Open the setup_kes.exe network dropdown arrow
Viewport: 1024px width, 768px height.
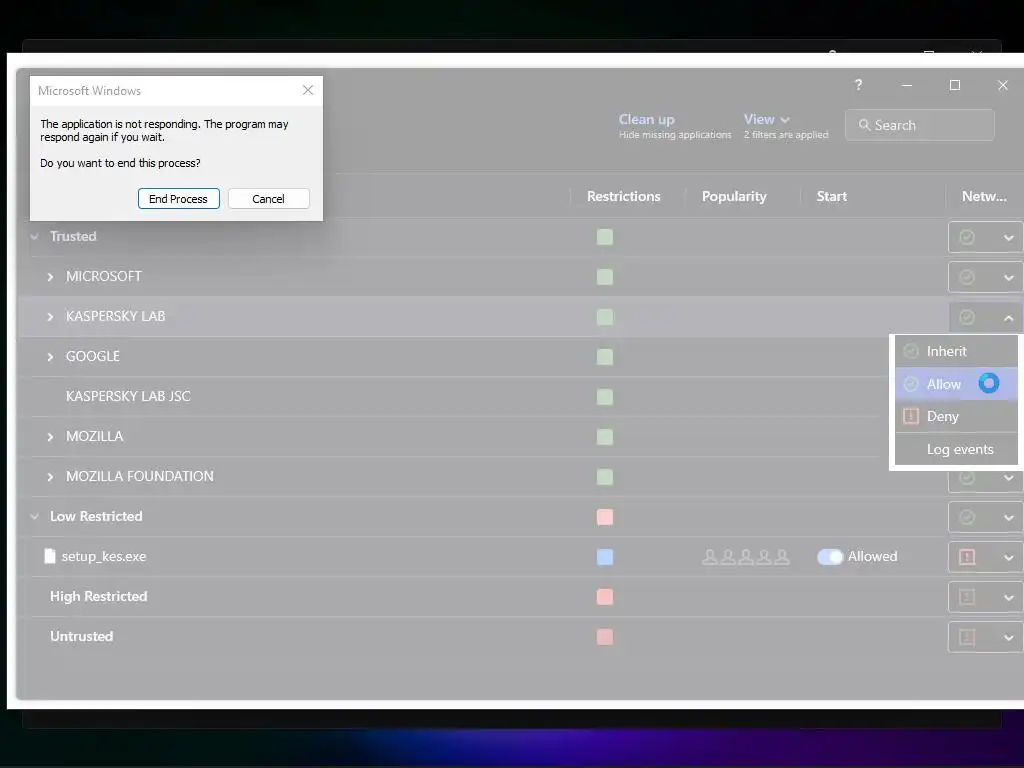1008,558
